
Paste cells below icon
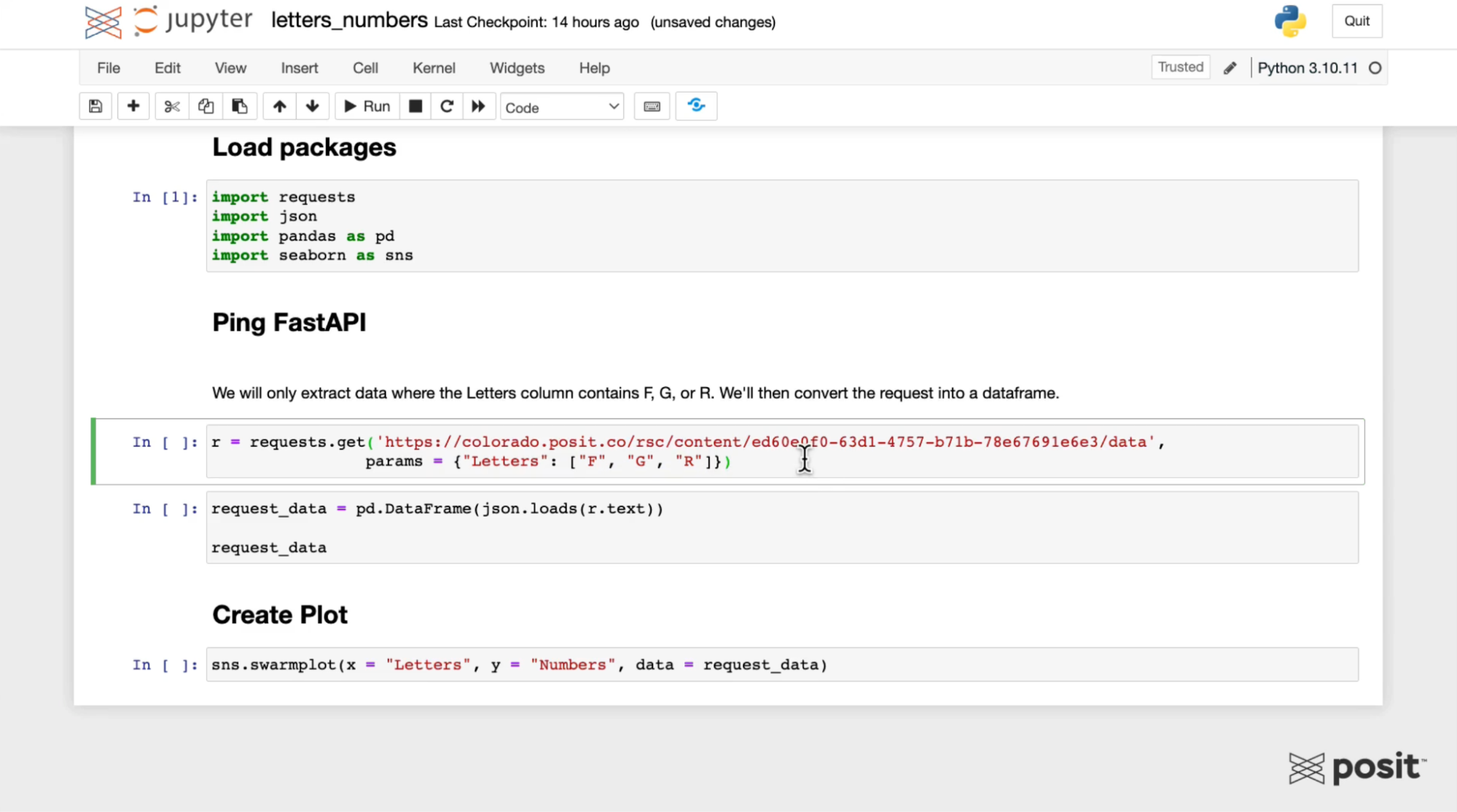[x=239, y=106]
